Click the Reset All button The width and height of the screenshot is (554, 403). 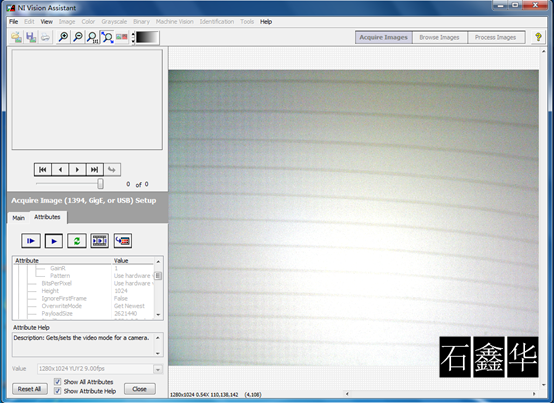(30, 389)
